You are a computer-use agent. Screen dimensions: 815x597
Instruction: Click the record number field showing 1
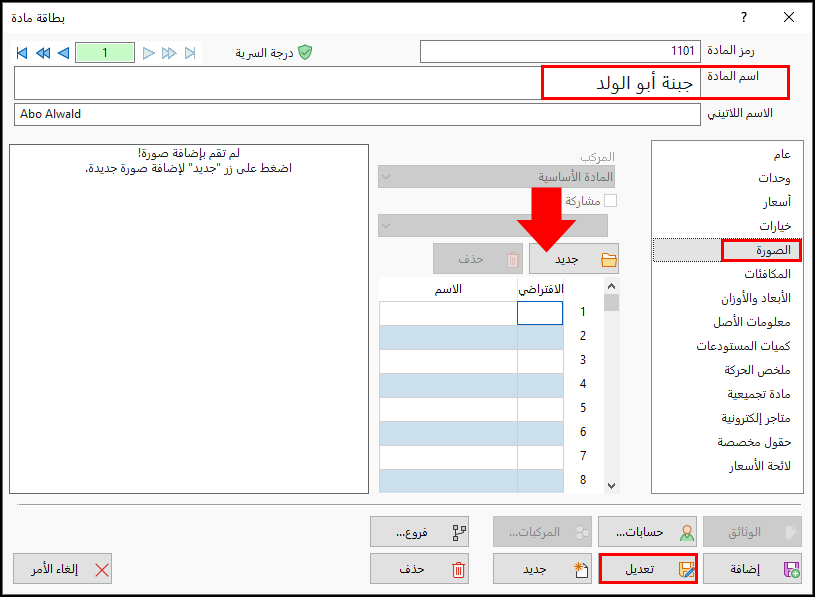click(x=105, y=52)
